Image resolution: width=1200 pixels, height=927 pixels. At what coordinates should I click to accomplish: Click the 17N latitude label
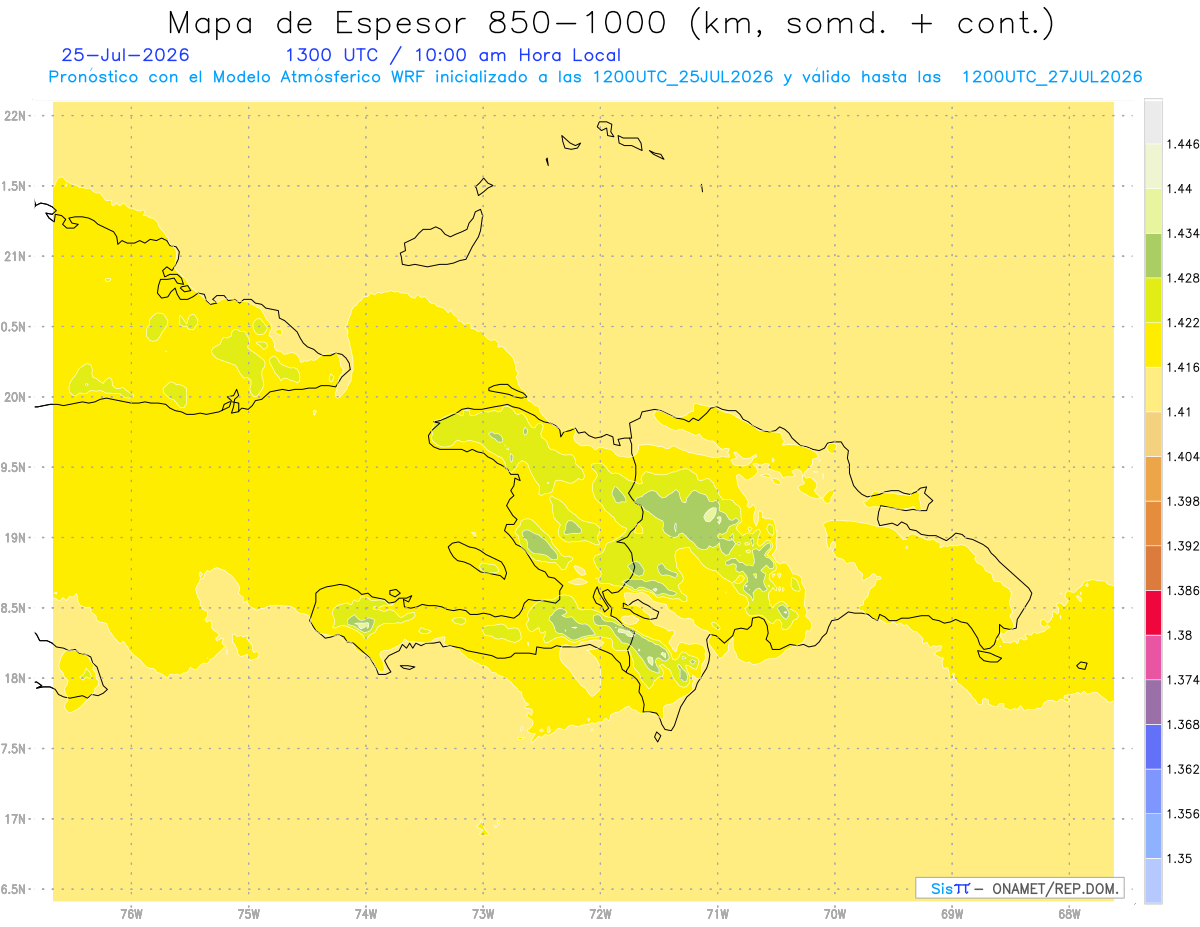(x=17, y=819)
